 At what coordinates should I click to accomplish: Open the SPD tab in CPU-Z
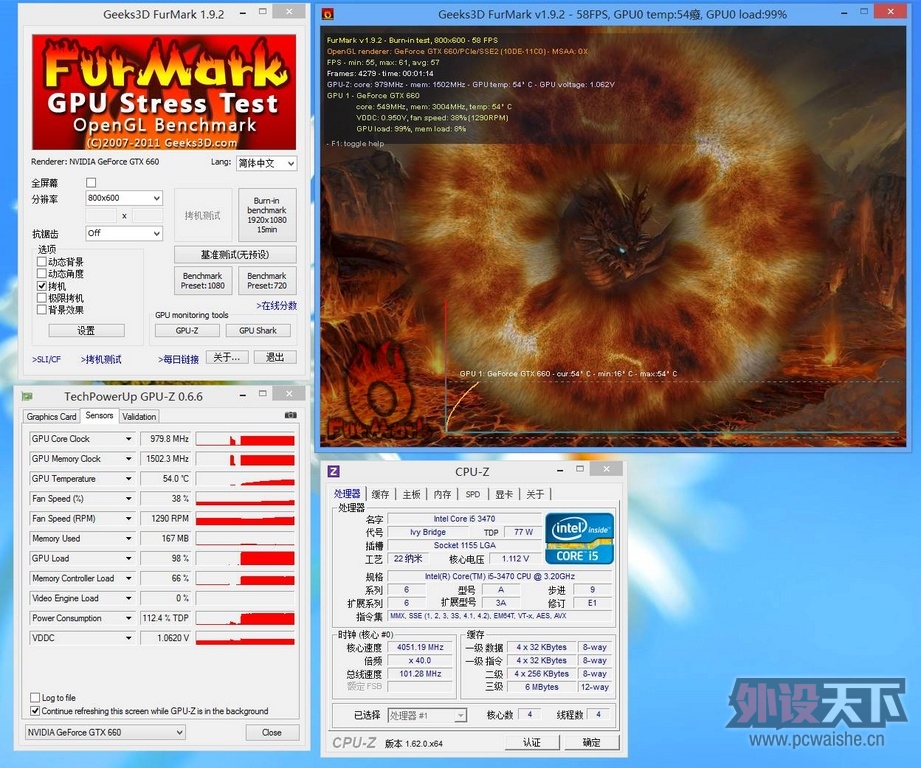(x=473, y=494)
